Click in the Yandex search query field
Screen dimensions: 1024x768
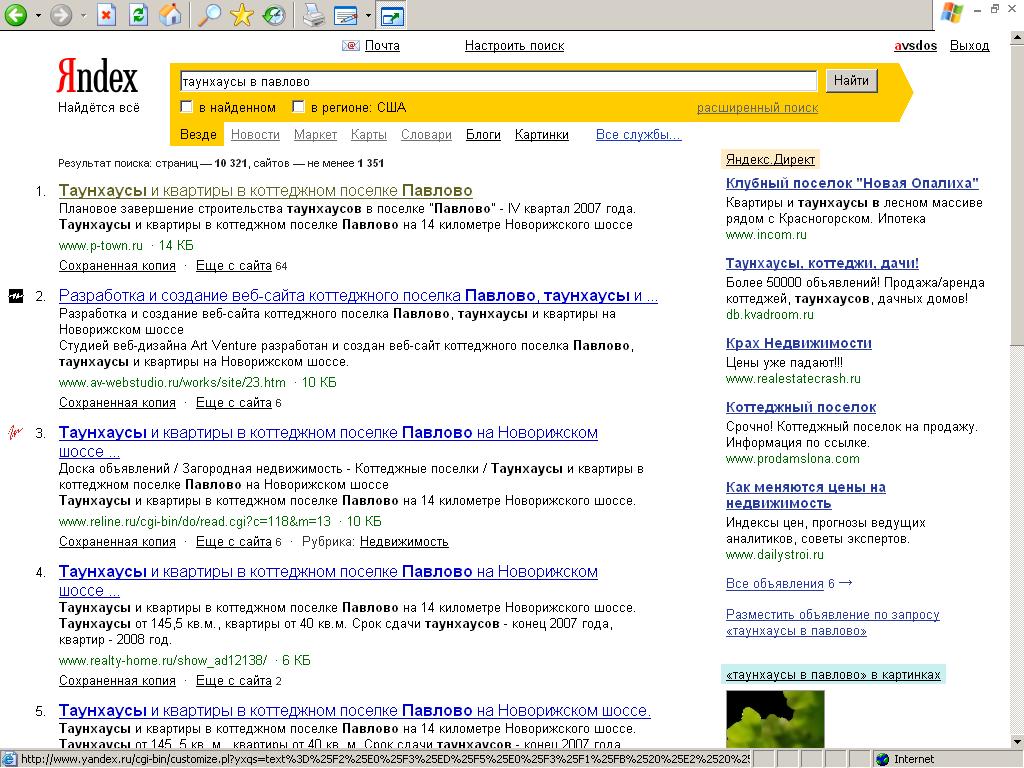pos(497,82)
